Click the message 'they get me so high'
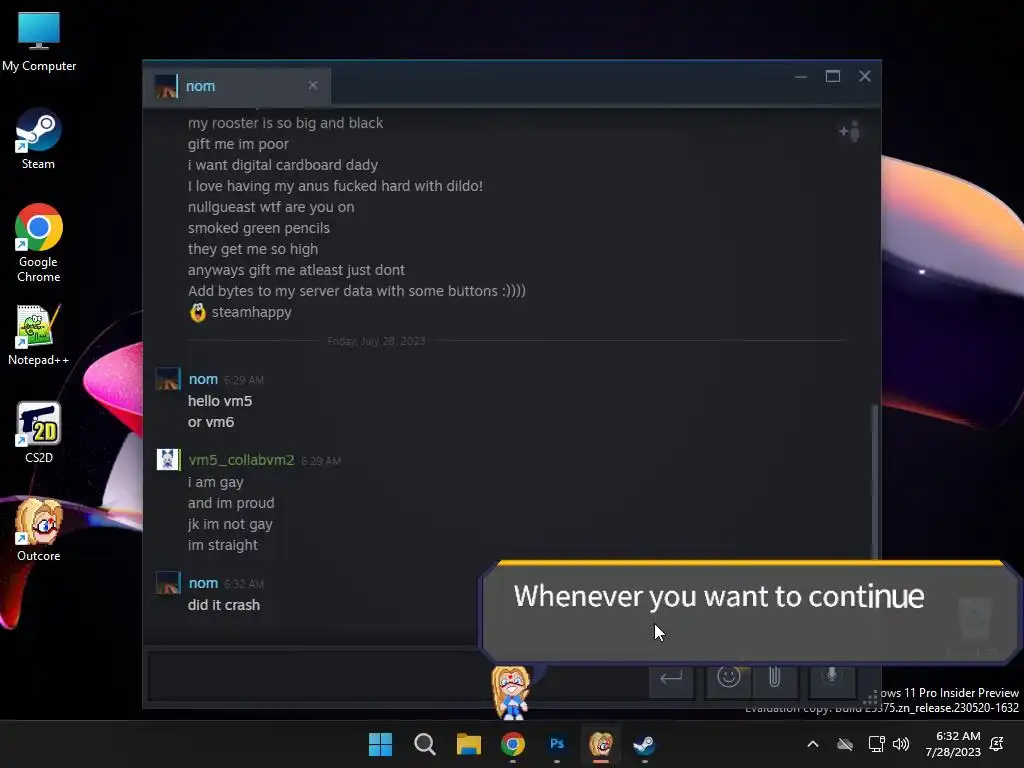This screenshot has height=768, width=1024. click(253, 249)
